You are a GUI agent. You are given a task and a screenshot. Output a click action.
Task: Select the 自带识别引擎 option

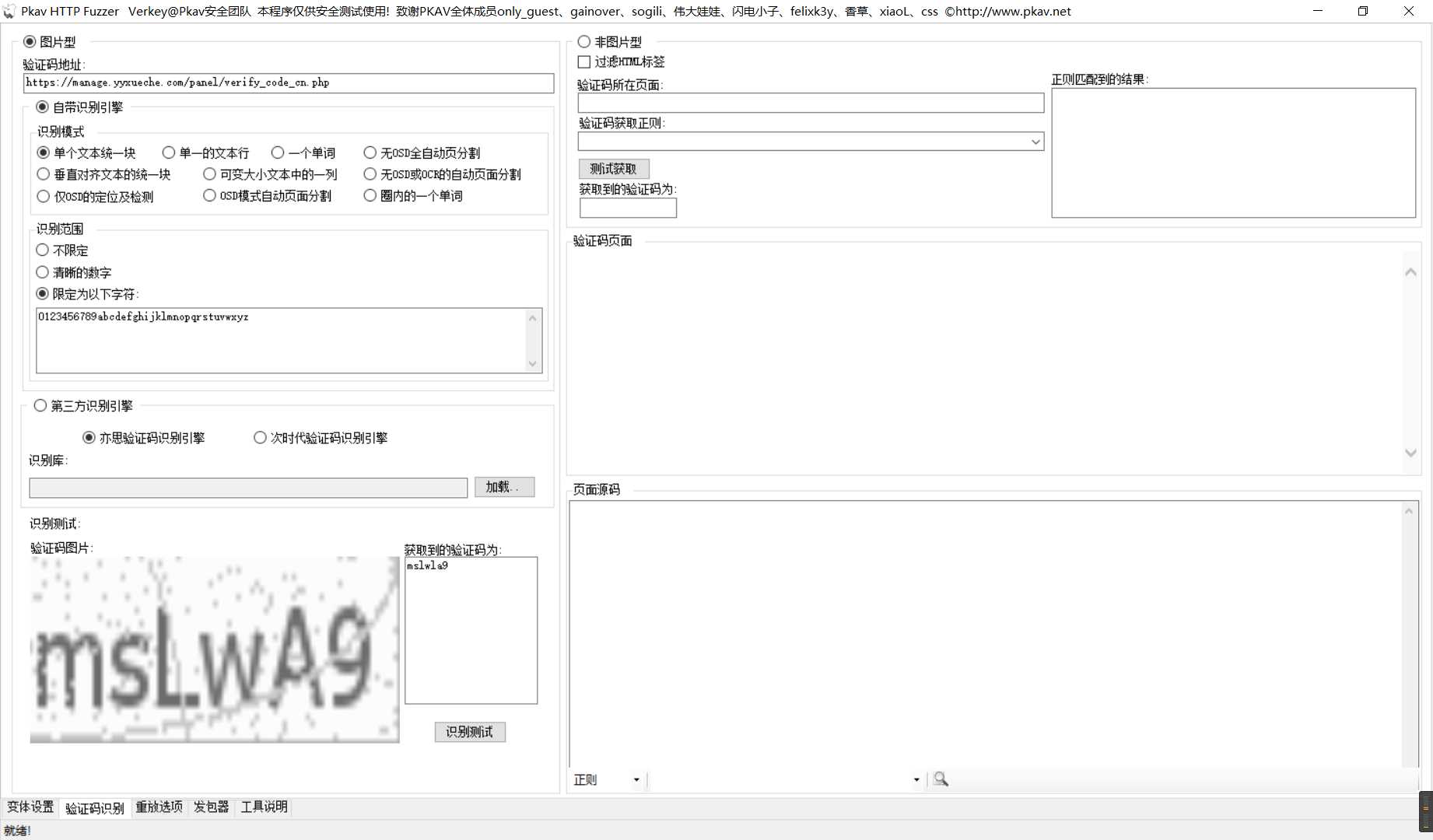click(x=43, y=107)
